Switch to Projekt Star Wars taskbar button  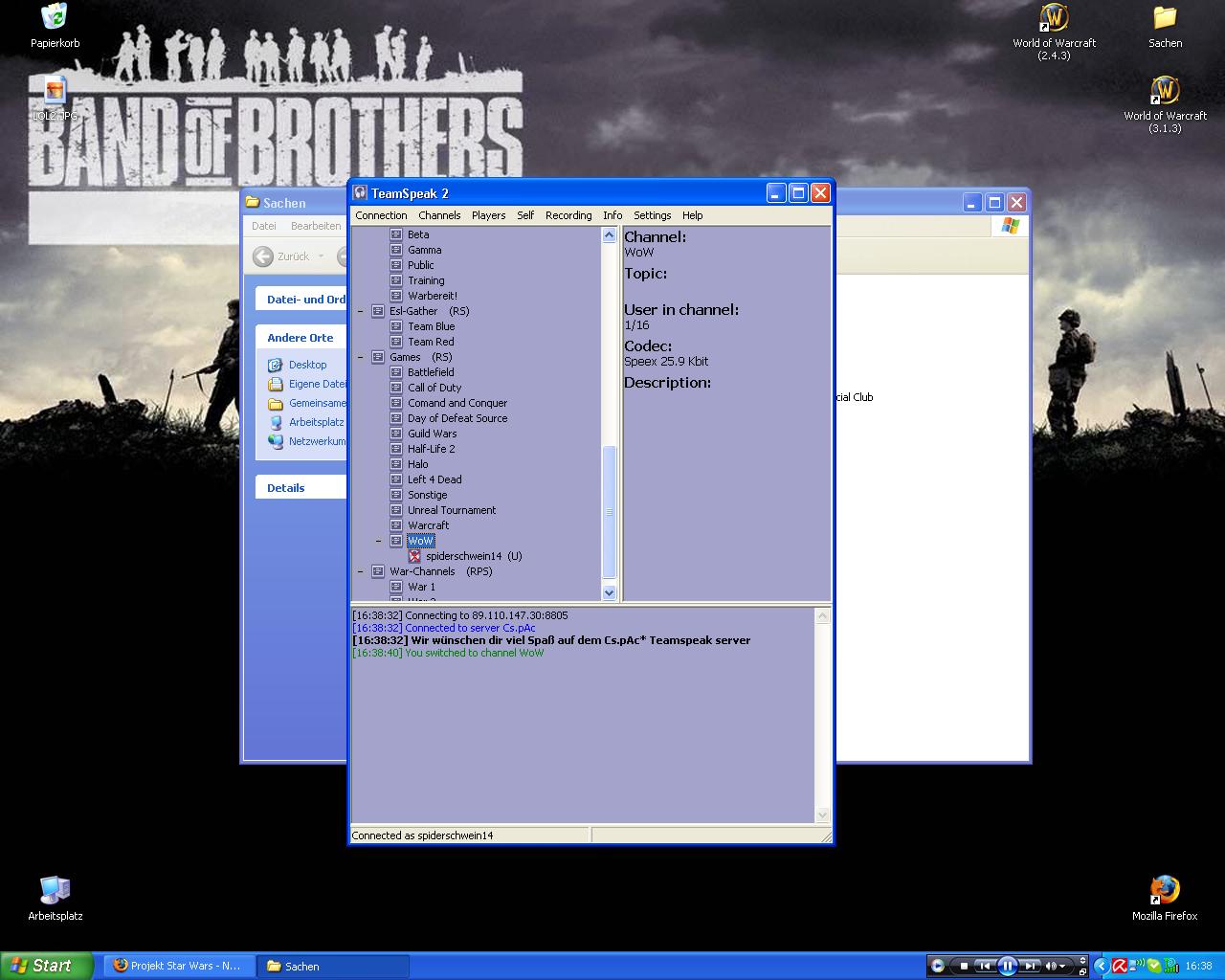pyautogui.click(x=178, y=966)
